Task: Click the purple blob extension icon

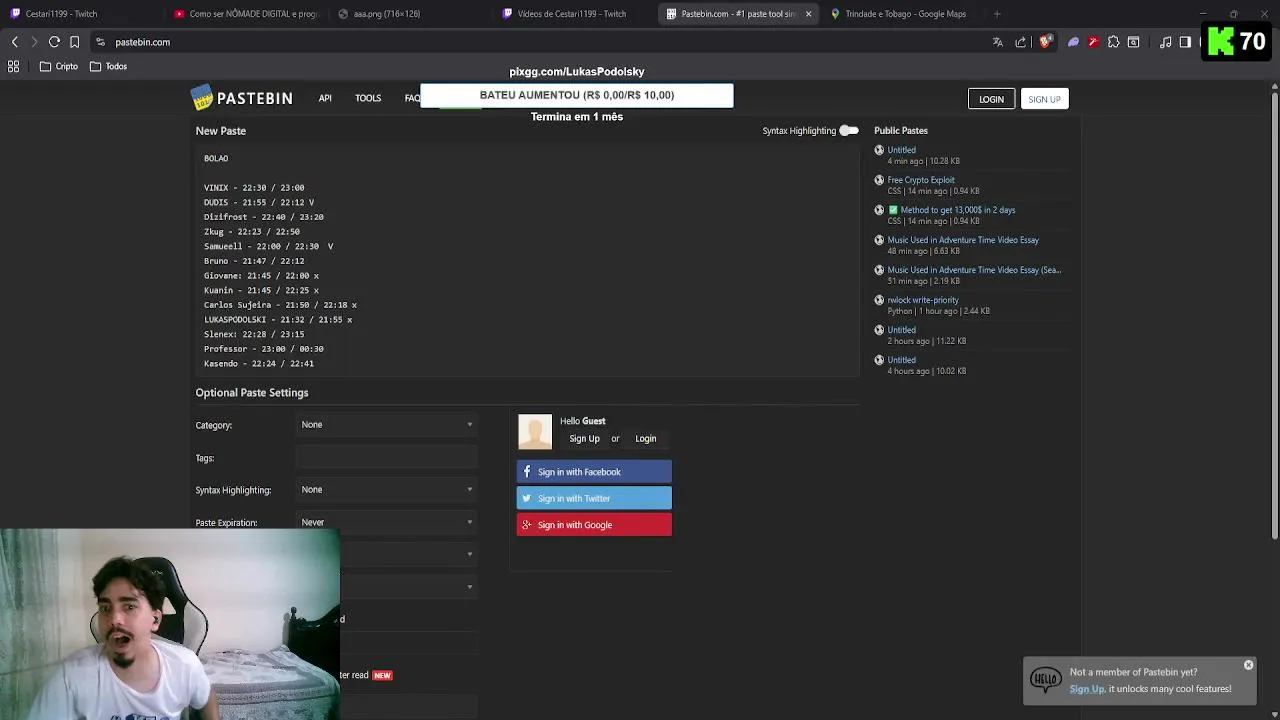Action: click(x=1073, y=42)
